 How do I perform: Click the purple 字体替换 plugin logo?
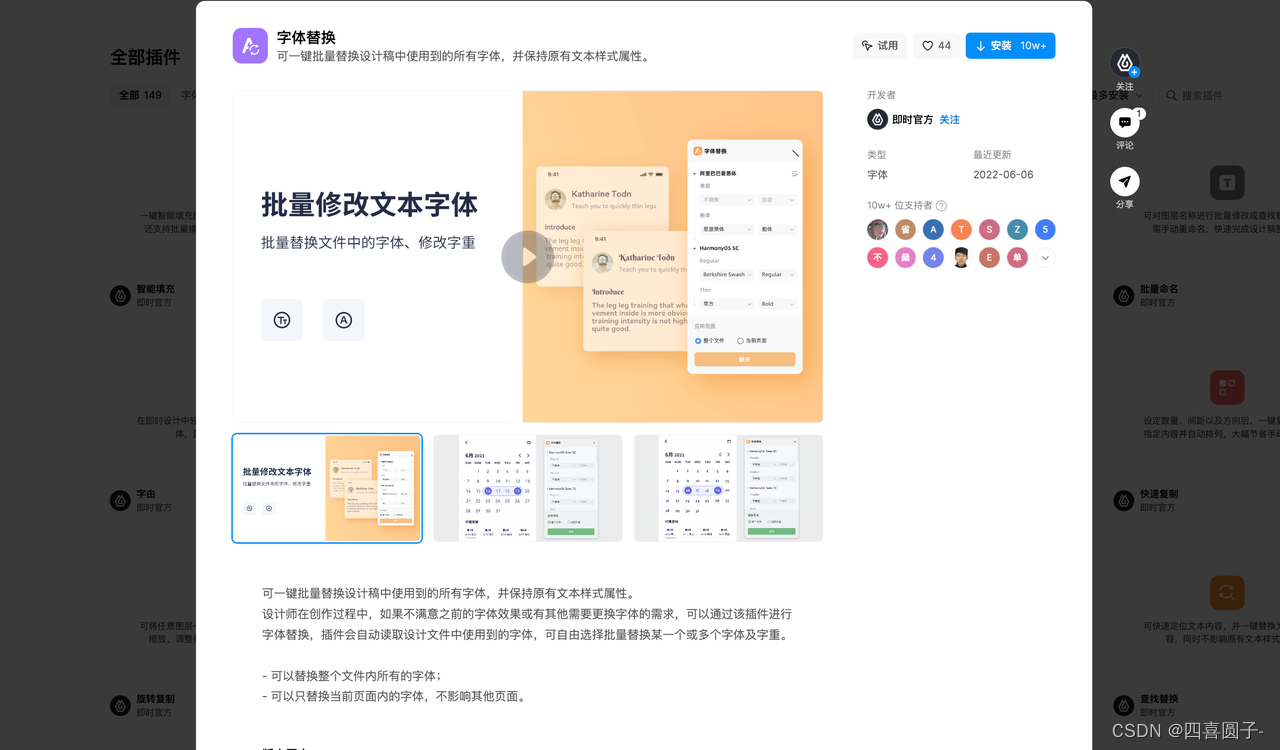click(x=250, y=46)
